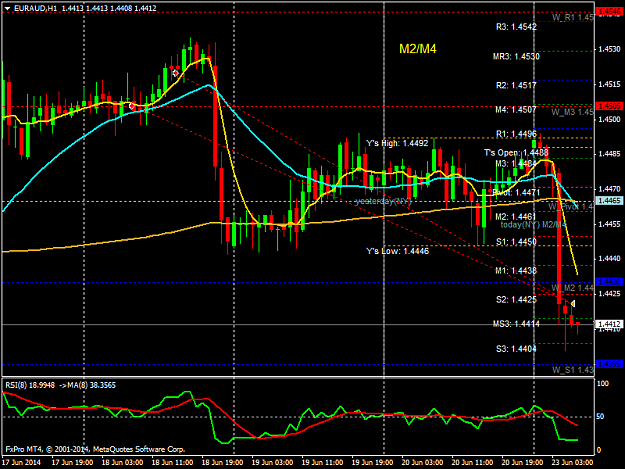The width and height of the screenshot is (625, 469).
Task: Select the Y's Low: 1.4446 label
Action: click(x=397, y=251)
